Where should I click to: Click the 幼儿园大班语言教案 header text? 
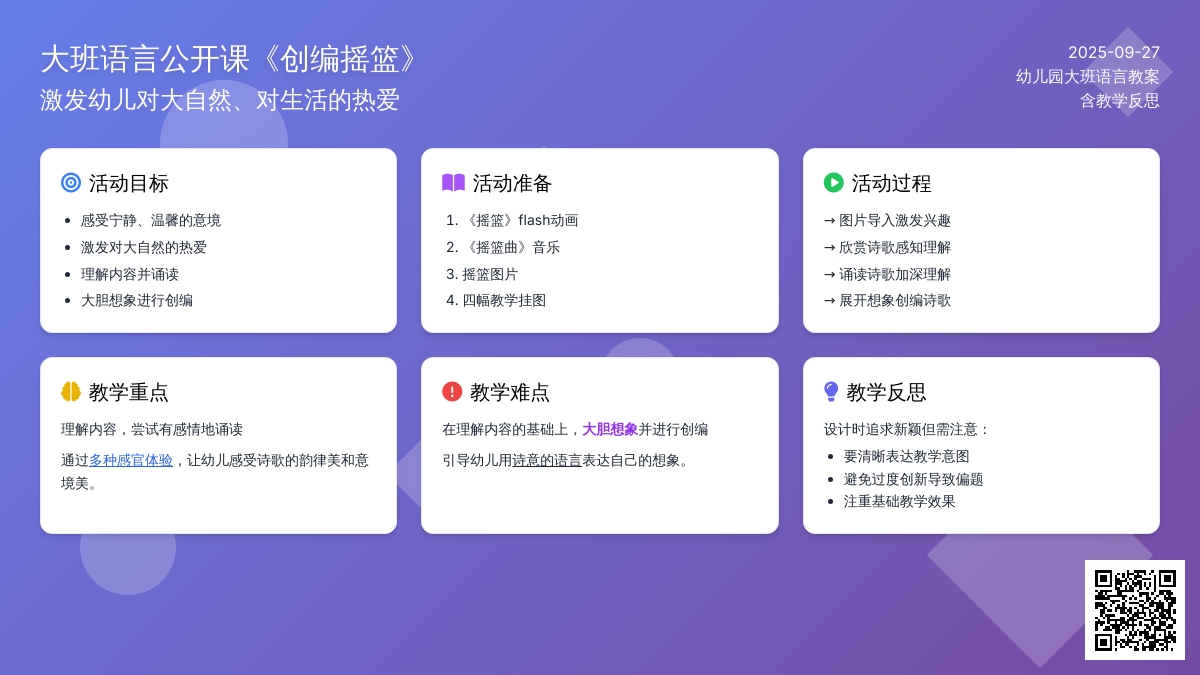coord(1087,77)
